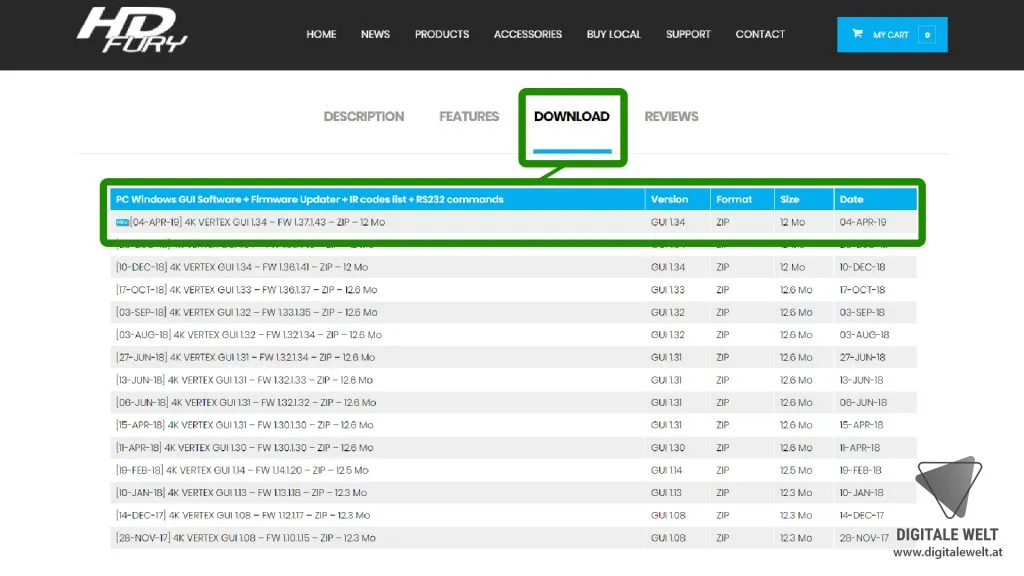Download the 10-JAN-18 4K VERTEX GUI 1.13 package

pyautogui.click(x=241, y=493)
